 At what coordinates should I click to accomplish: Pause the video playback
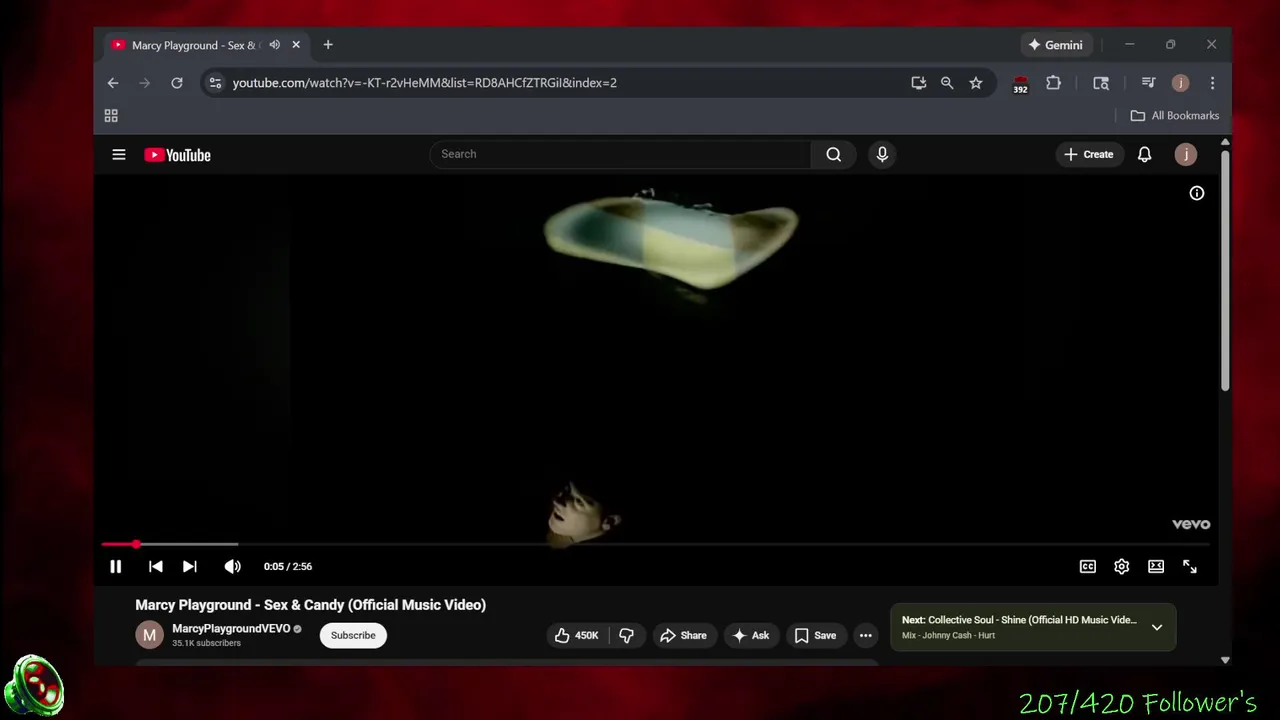click(x=115, y=566)
